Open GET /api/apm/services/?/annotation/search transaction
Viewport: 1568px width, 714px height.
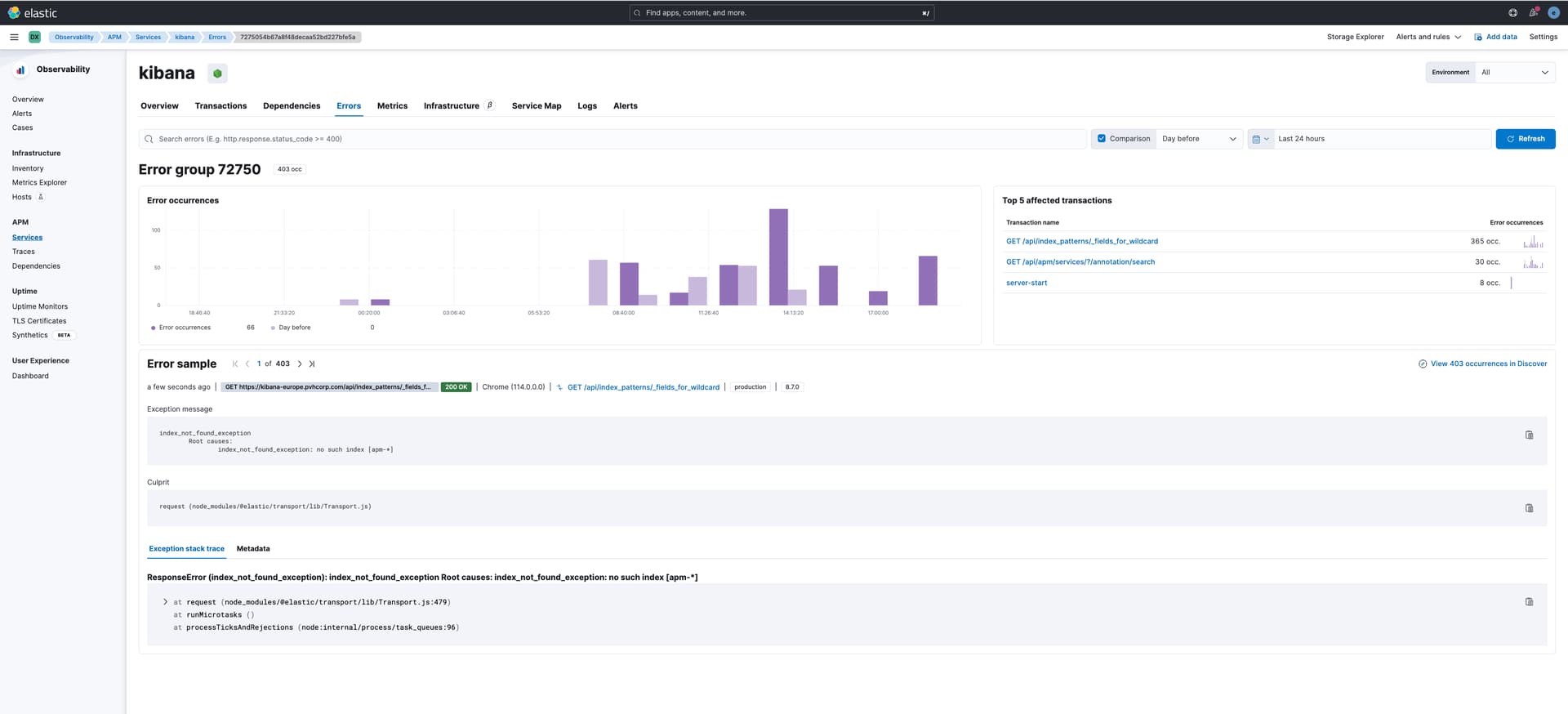[1080, 262]
